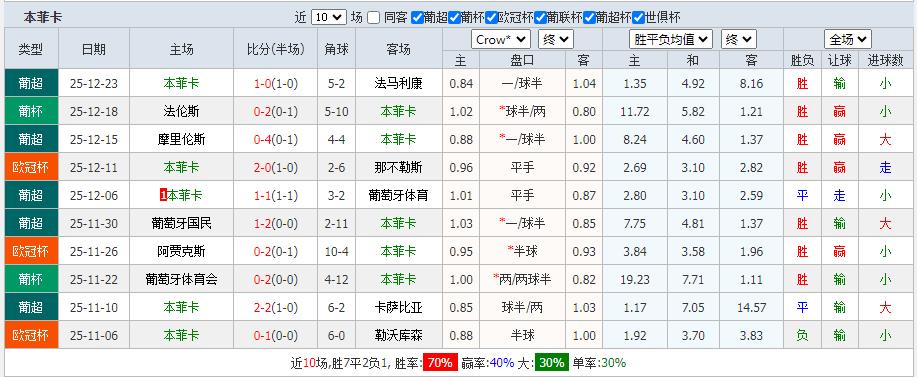Screen dimensions: 917x377
Task: Open the 那不勒斯 team link
Action: pos(398,168)
